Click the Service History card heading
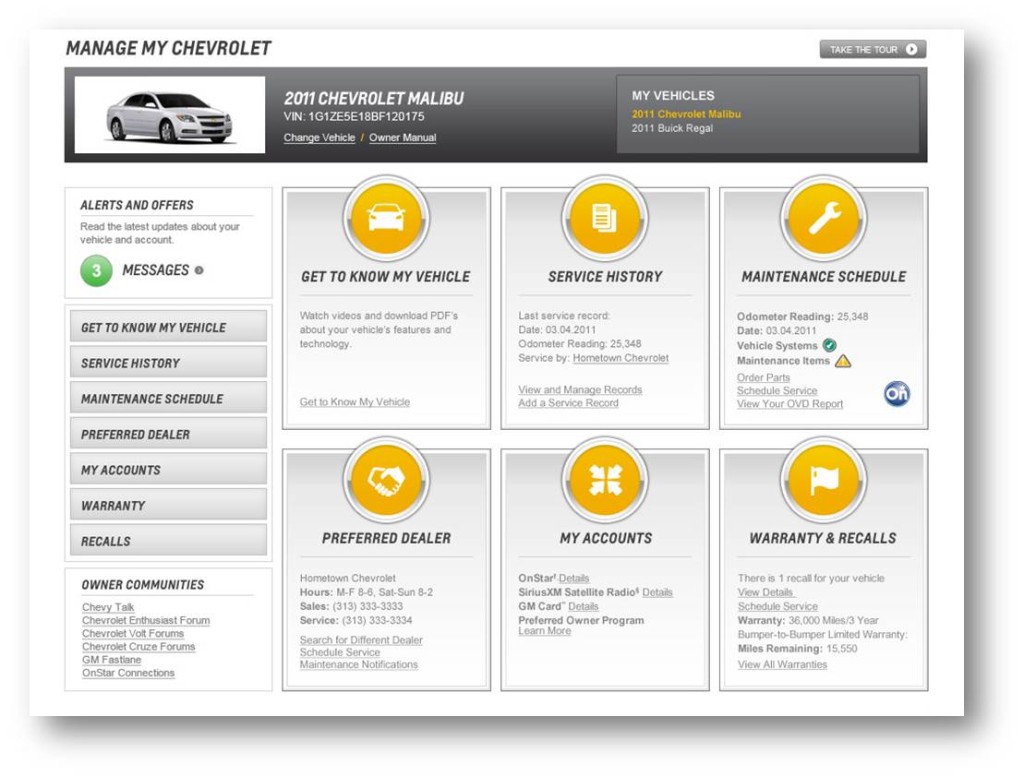 605,277
